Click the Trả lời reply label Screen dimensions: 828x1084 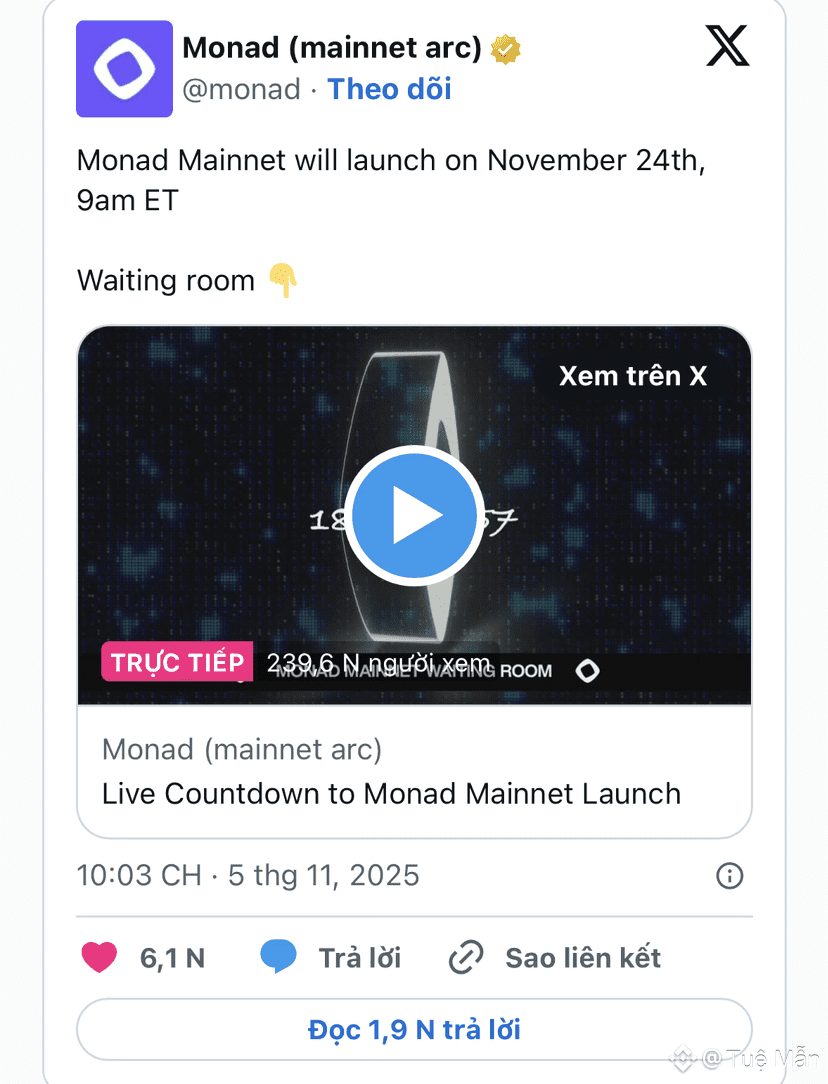click(359, 958)
